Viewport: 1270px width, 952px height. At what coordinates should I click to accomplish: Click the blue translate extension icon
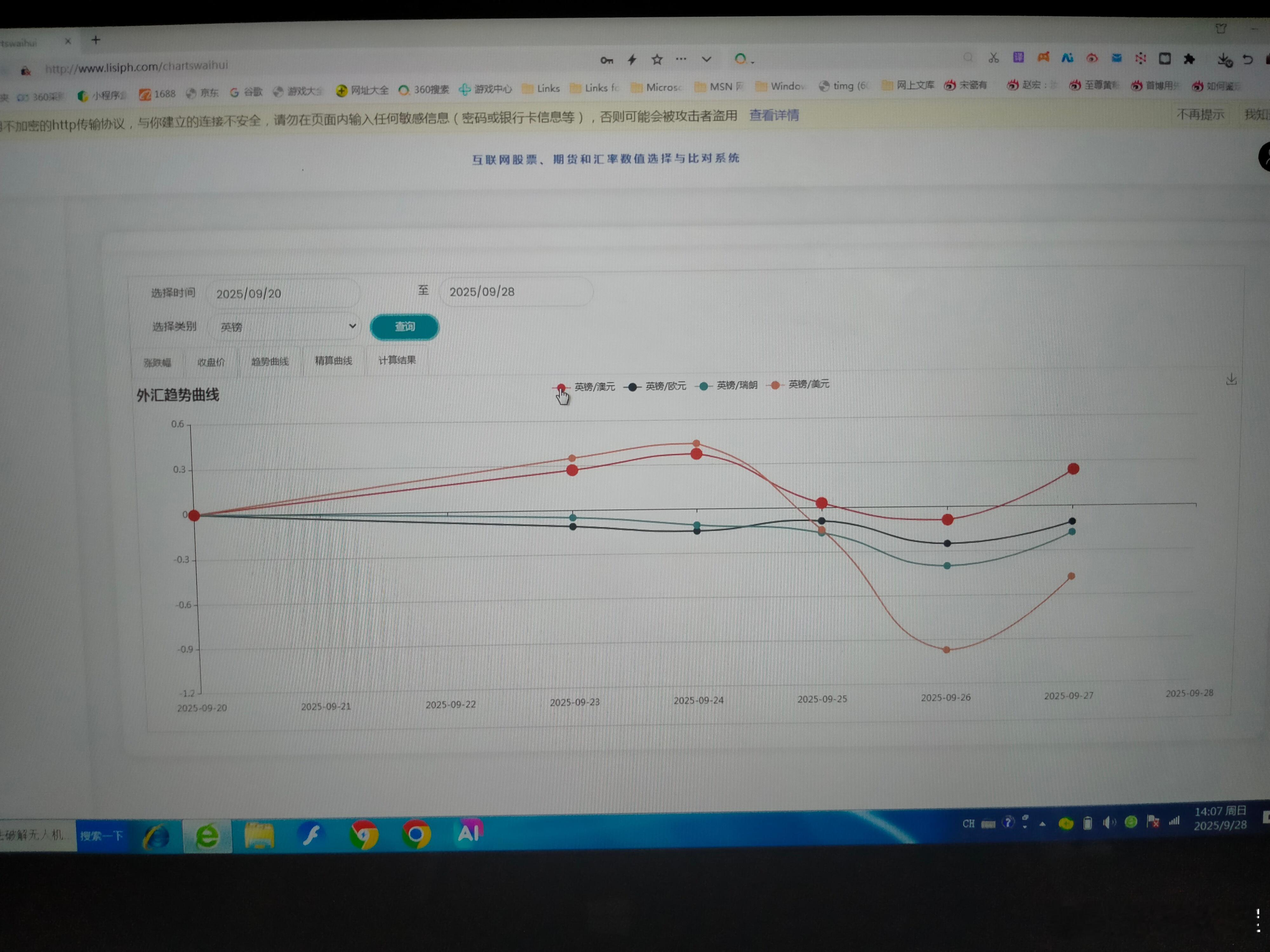[x=1067, y=57]
